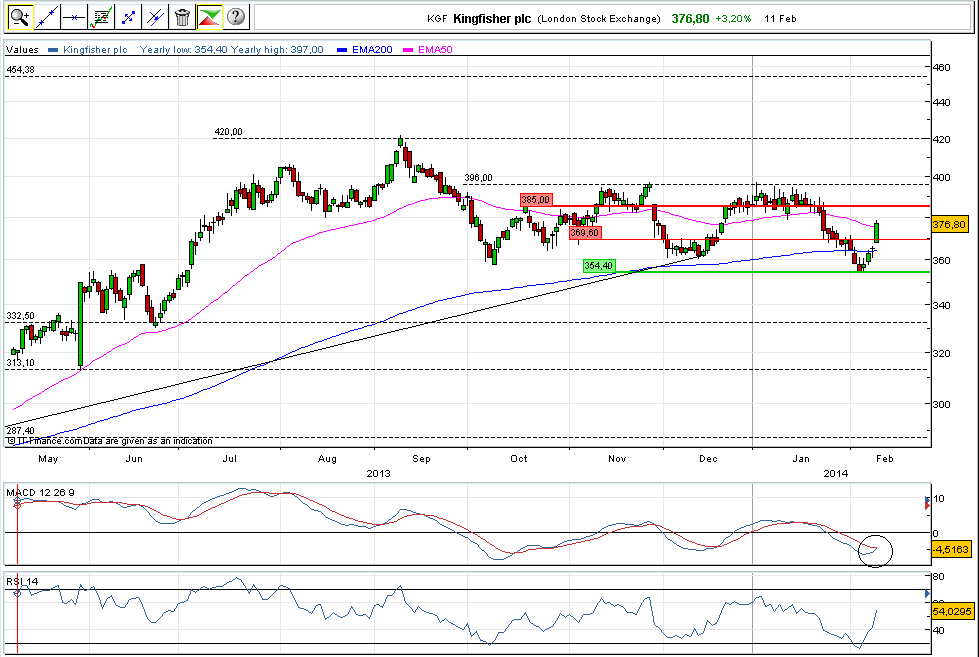Select the trend line drawing tool

tap(47, 17)
